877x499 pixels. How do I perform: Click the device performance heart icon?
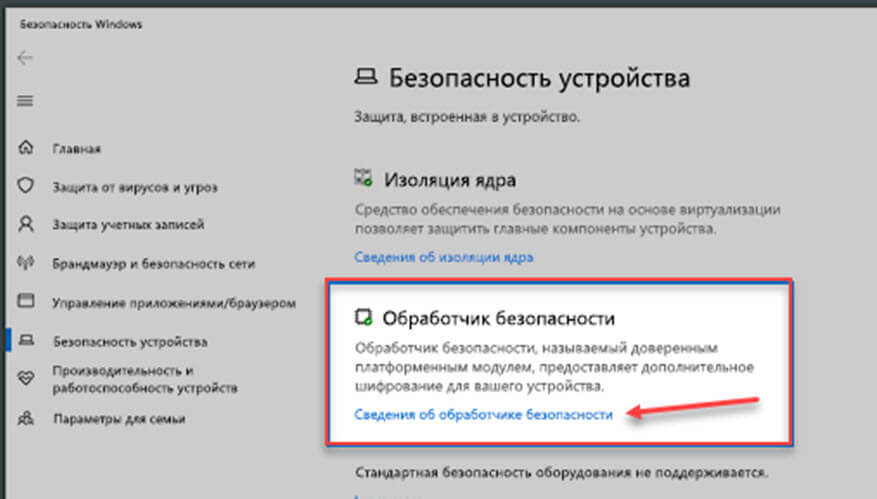[26, 378]
